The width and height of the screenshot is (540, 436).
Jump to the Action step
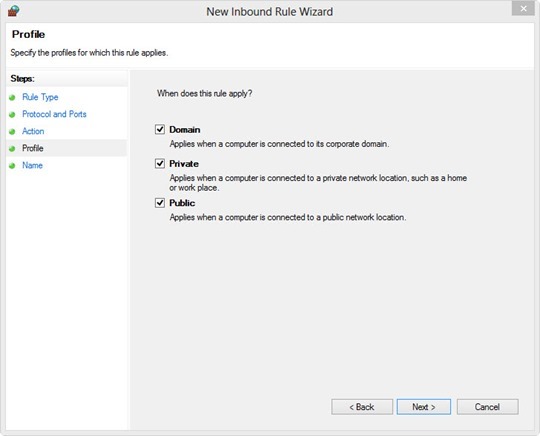(x=33, y=131)
